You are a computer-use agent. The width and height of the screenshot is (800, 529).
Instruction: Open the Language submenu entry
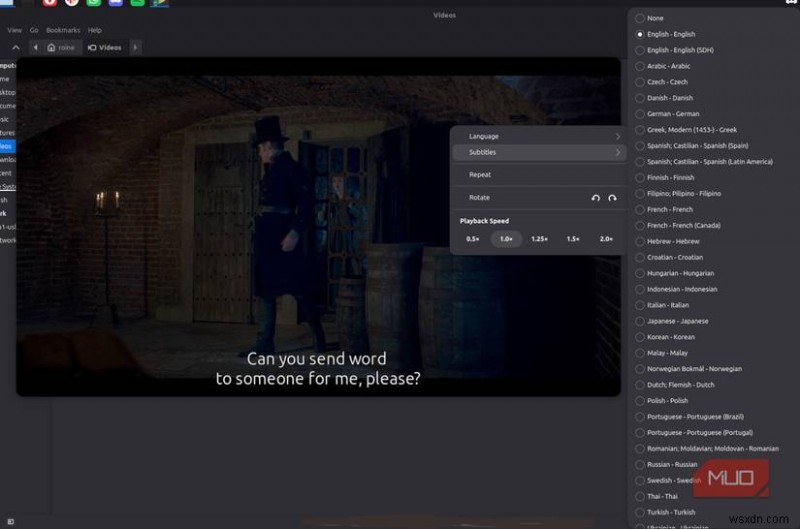click(538, 136)
